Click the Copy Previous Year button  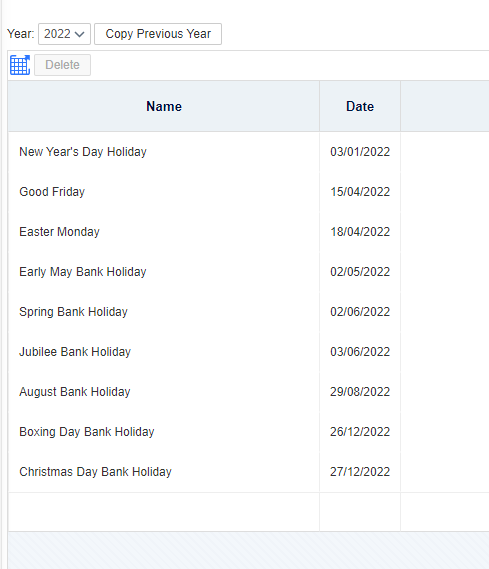click(158, 34)
